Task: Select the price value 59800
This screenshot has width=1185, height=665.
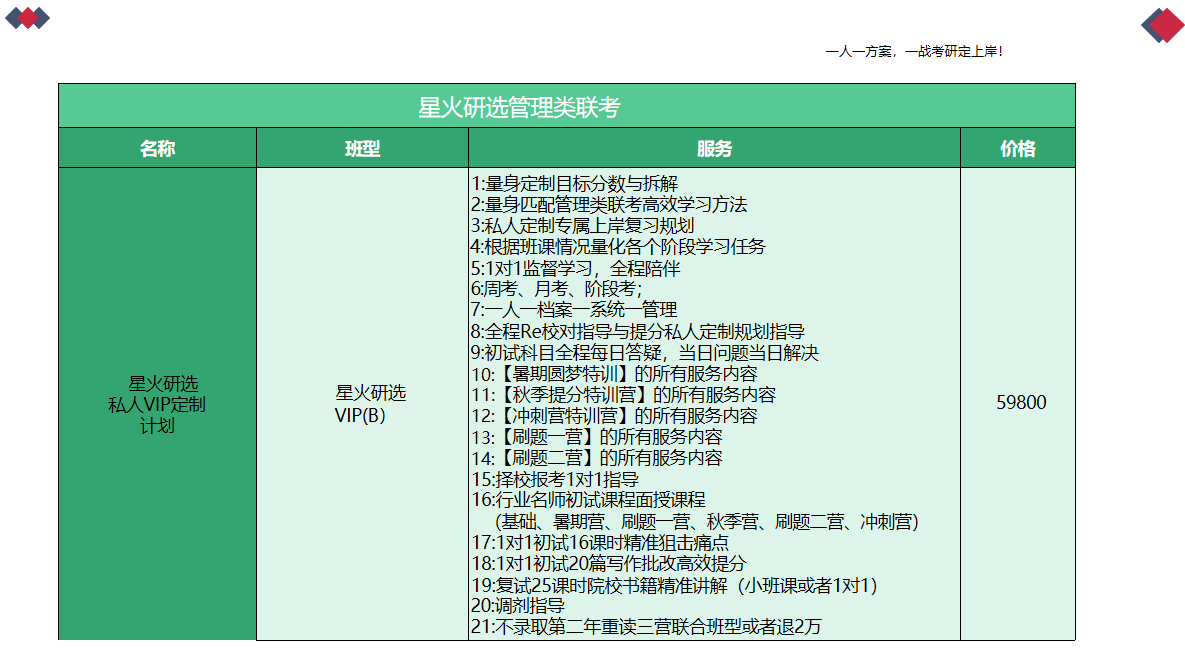Action: 1021,403
